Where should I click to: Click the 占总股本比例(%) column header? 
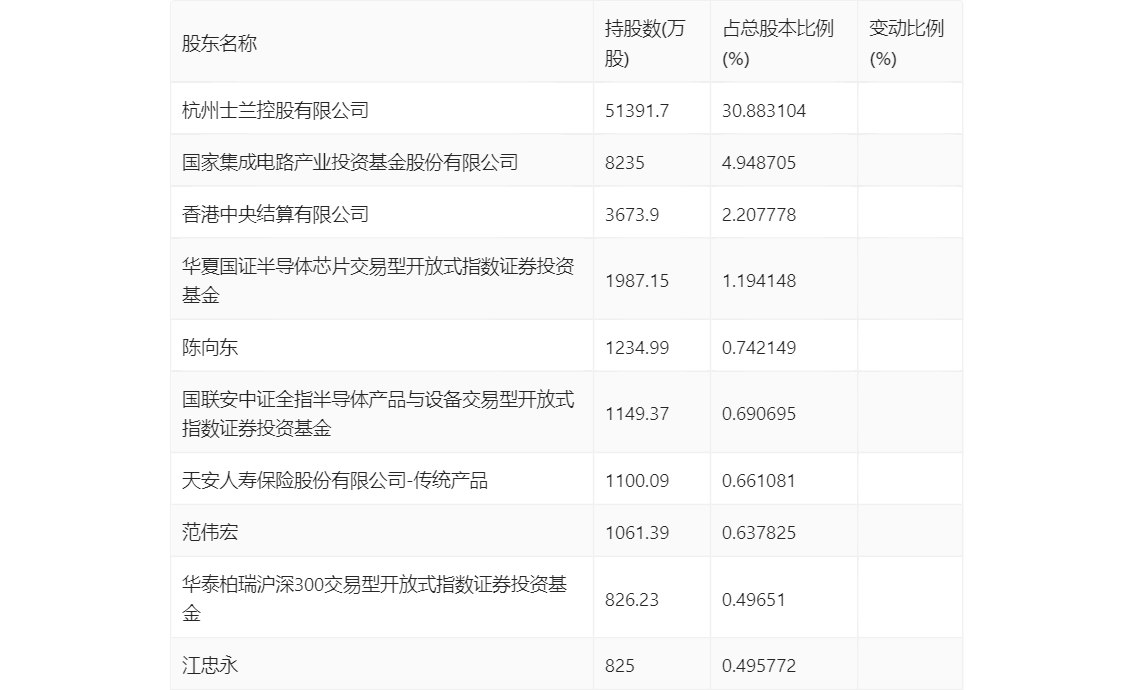coord(777,43)
